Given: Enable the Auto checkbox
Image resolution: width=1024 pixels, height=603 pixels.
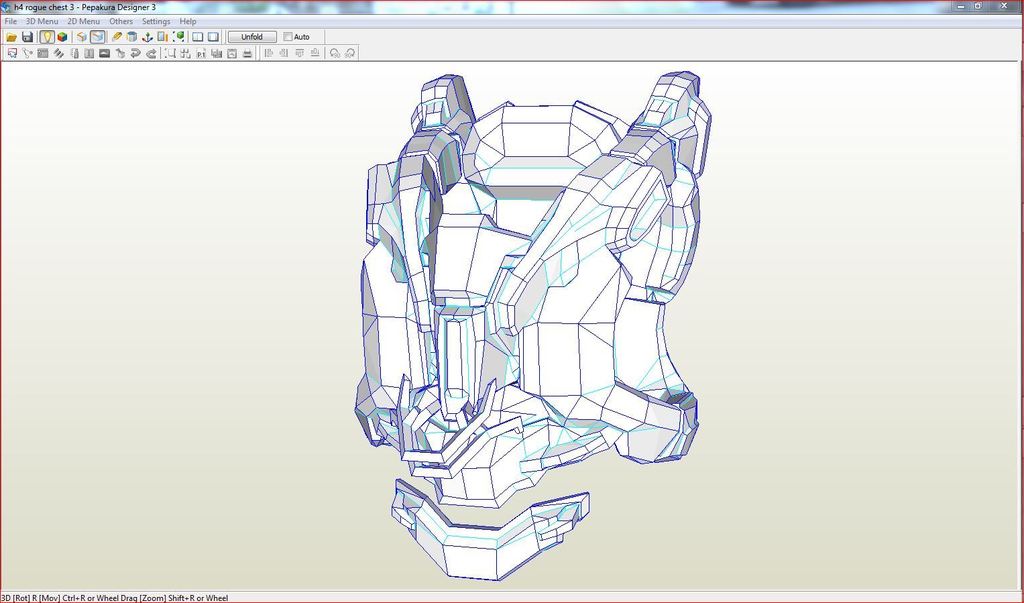Looking at the screenshot, I should coord(288,37).
